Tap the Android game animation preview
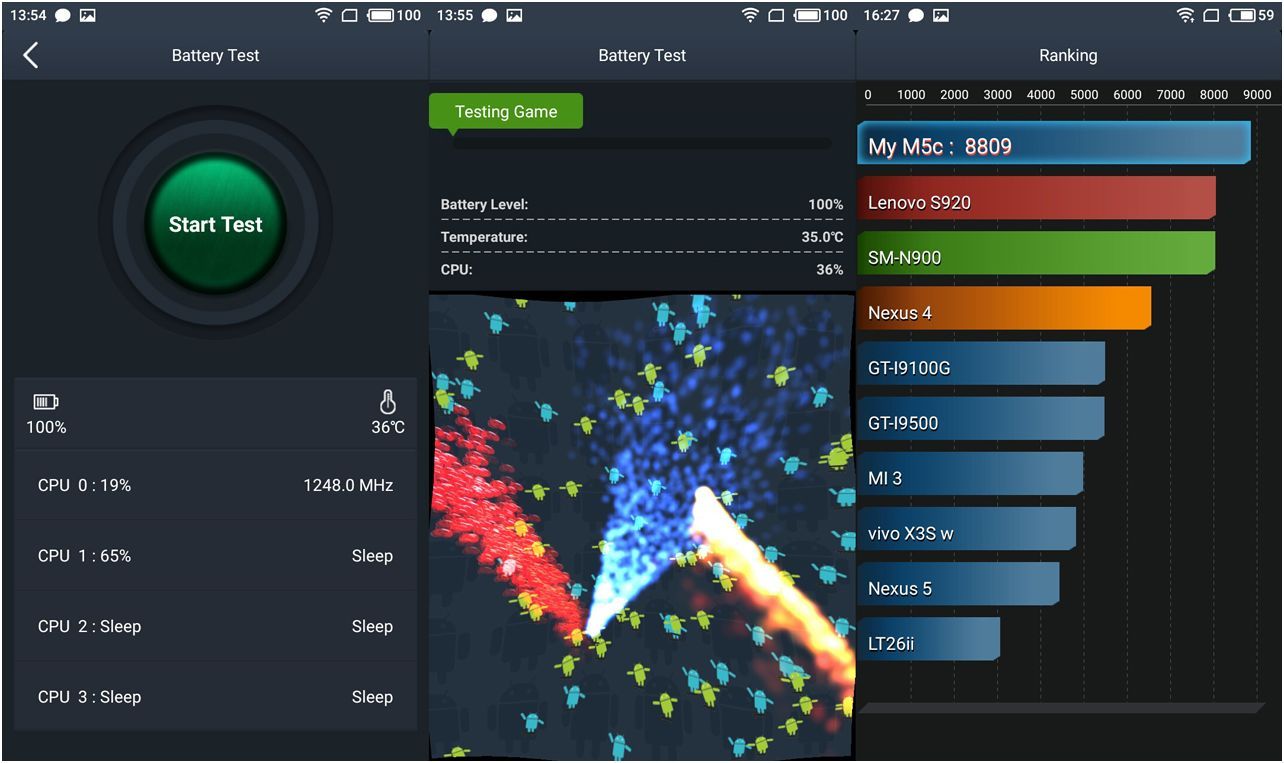The width and height of the screenshot is (1284, 763). tap(641, 525)
